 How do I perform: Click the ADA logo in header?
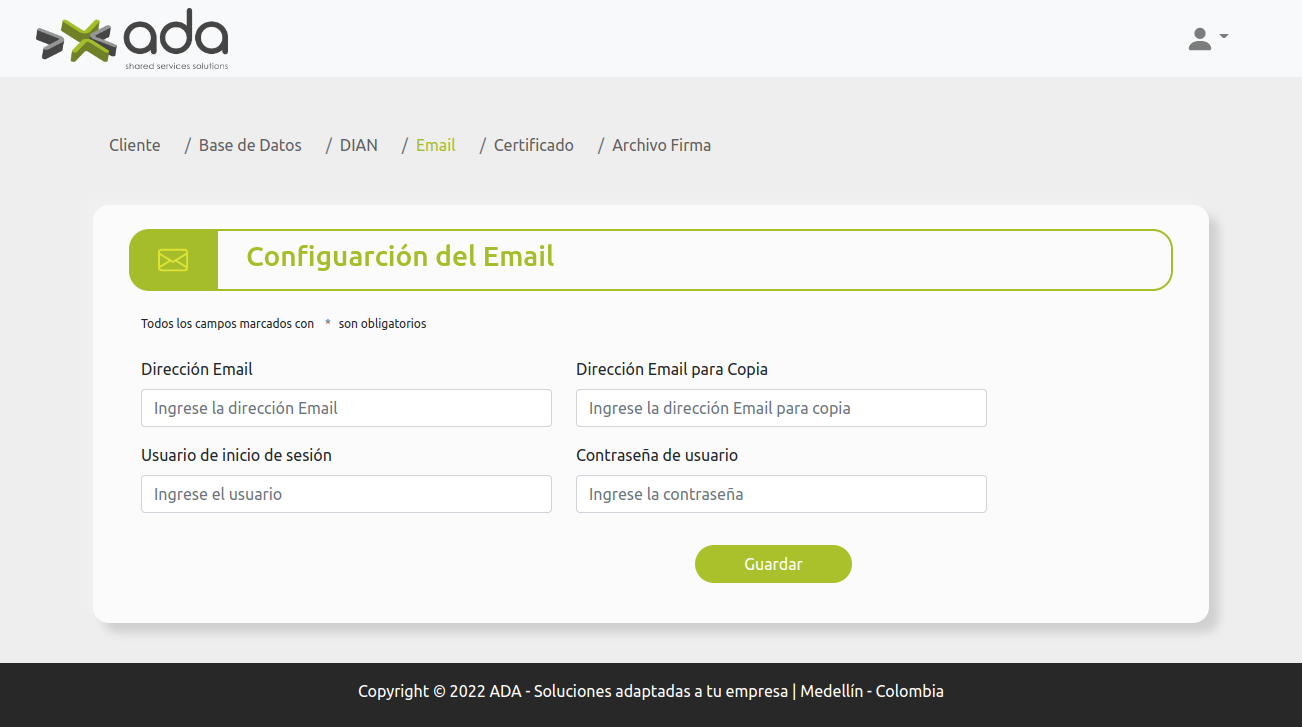click(132, 40)
